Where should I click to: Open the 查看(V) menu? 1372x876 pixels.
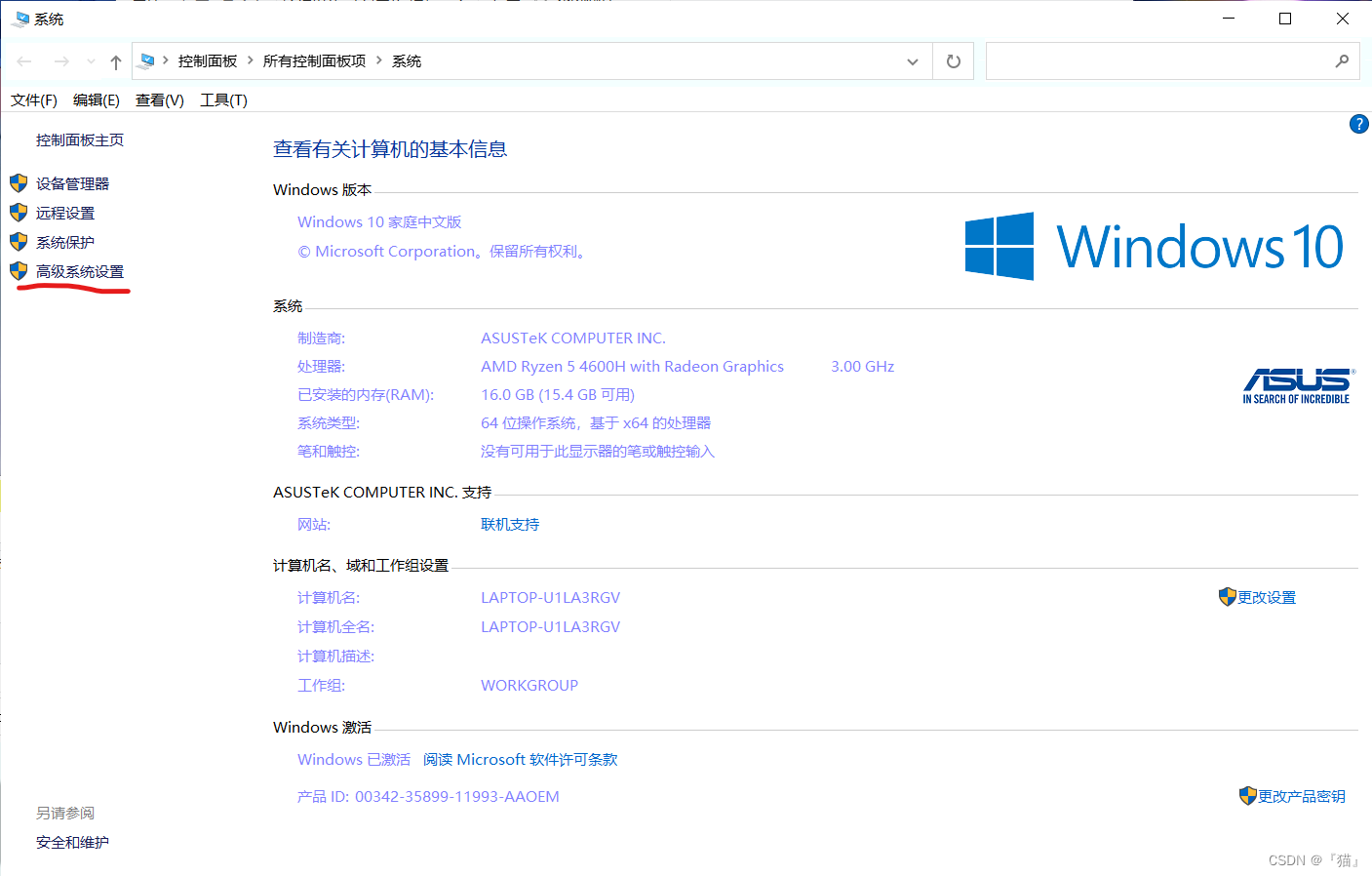coord(160,100)
